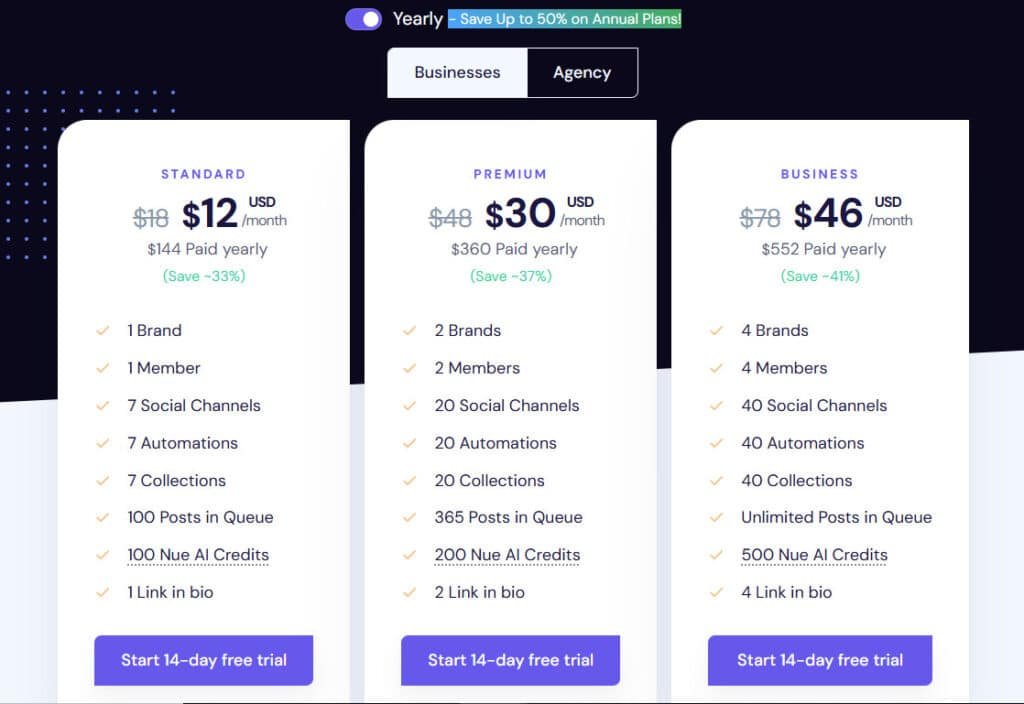
Task: Open the 100 Nue AI Credits details
Action: [x=197, y=554]
